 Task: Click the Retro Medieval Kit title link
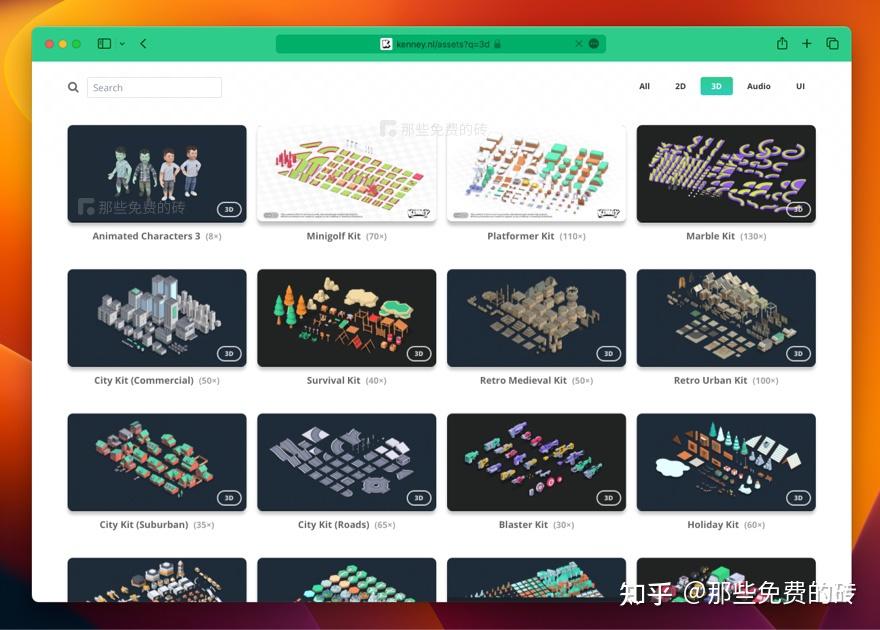pyautogui.click(x=523, y=380)
